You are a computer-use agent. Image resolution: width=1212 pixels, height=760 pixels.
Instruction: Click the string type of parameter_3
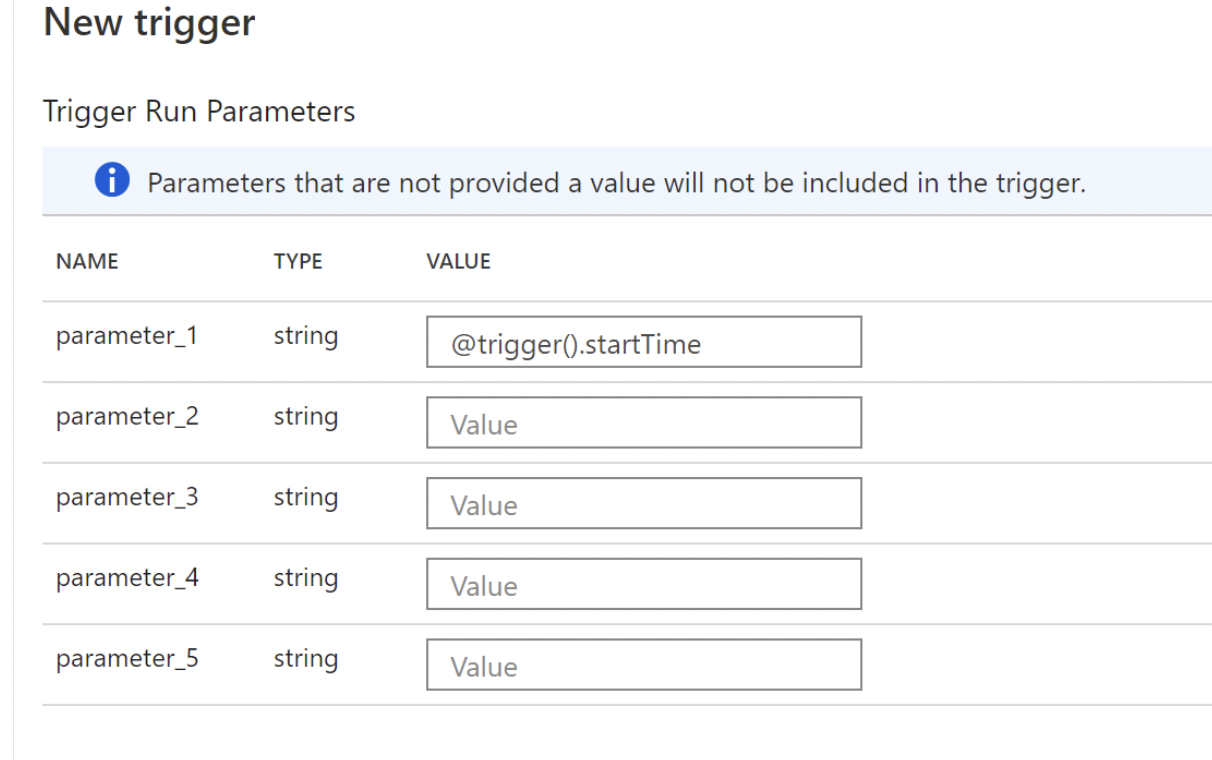point(306,498)
